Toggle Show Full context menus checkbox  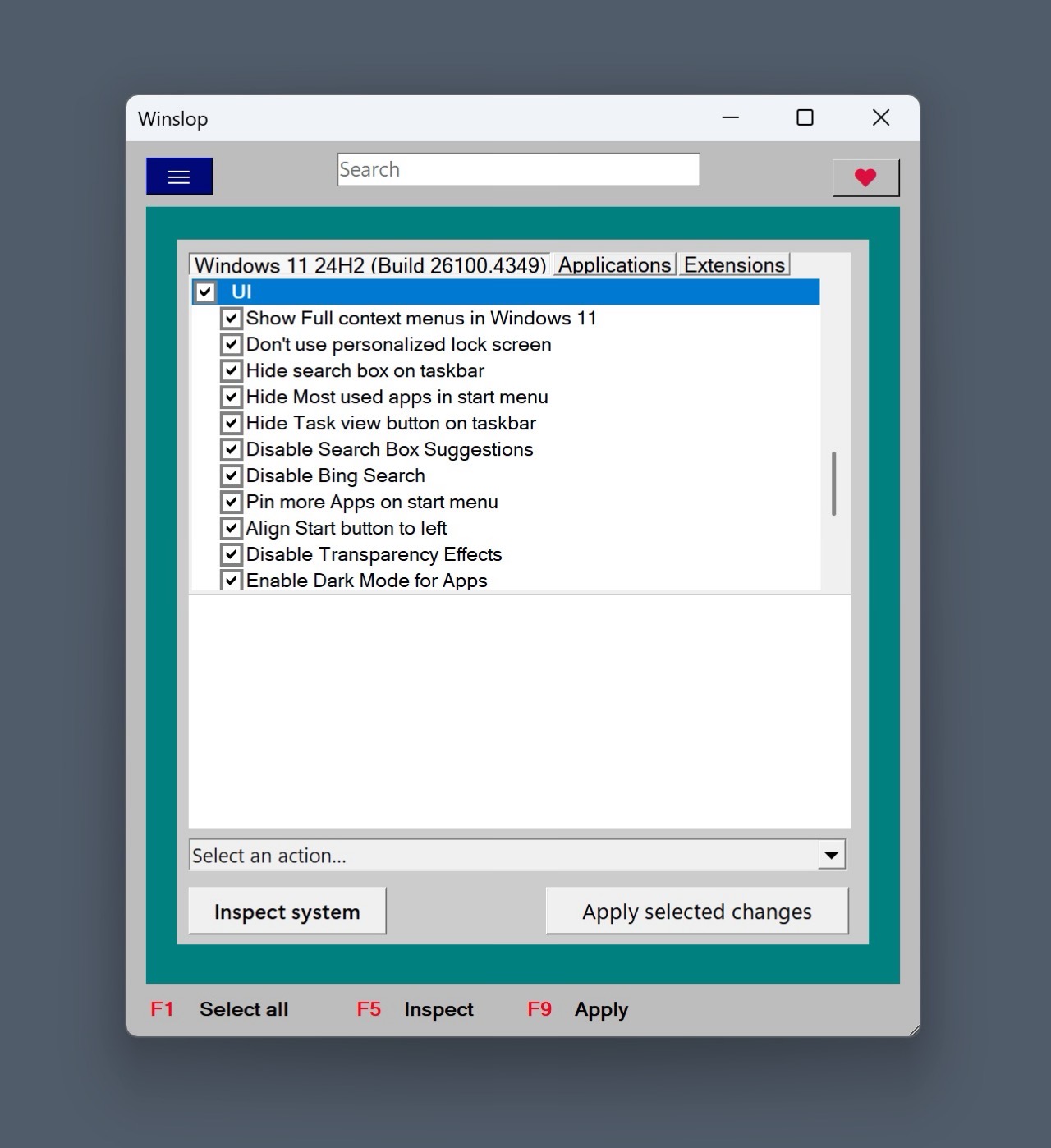click(232, 319)
